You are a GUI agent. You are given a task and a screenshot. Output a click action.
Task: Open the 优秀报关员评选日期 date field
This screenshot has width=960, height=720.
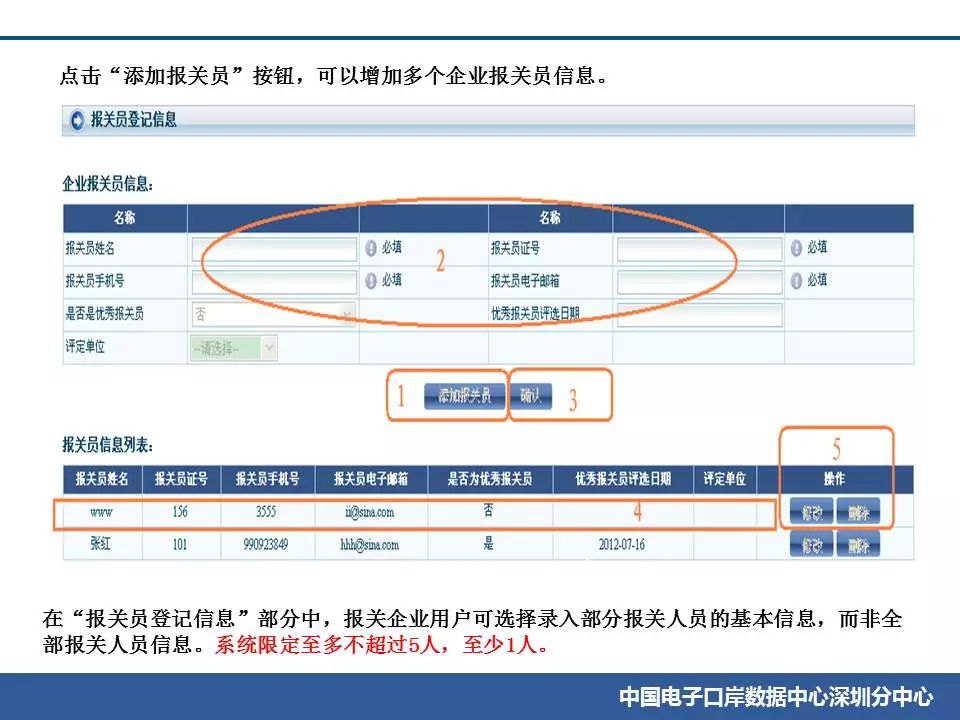coord(699,315)
